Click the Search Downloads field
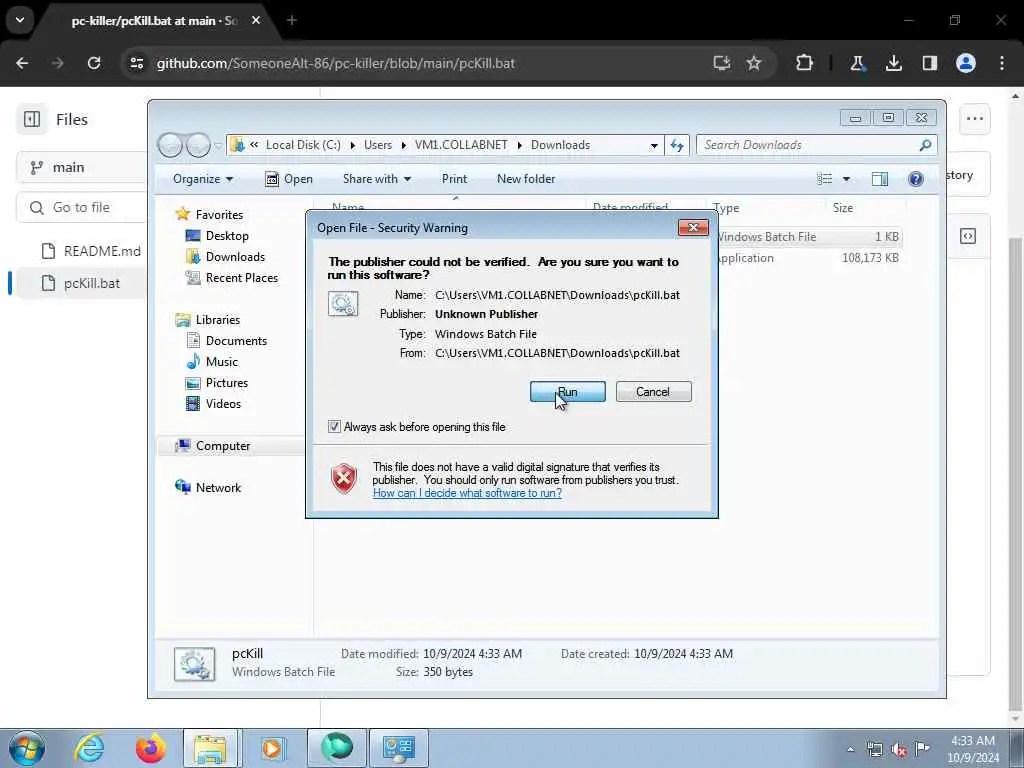This screenshot has height=768, width=1024. (816, 145)
